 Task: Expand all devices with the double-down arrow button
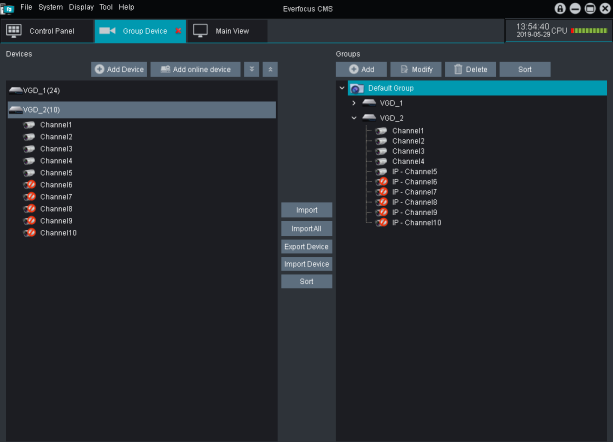(251, 69)
